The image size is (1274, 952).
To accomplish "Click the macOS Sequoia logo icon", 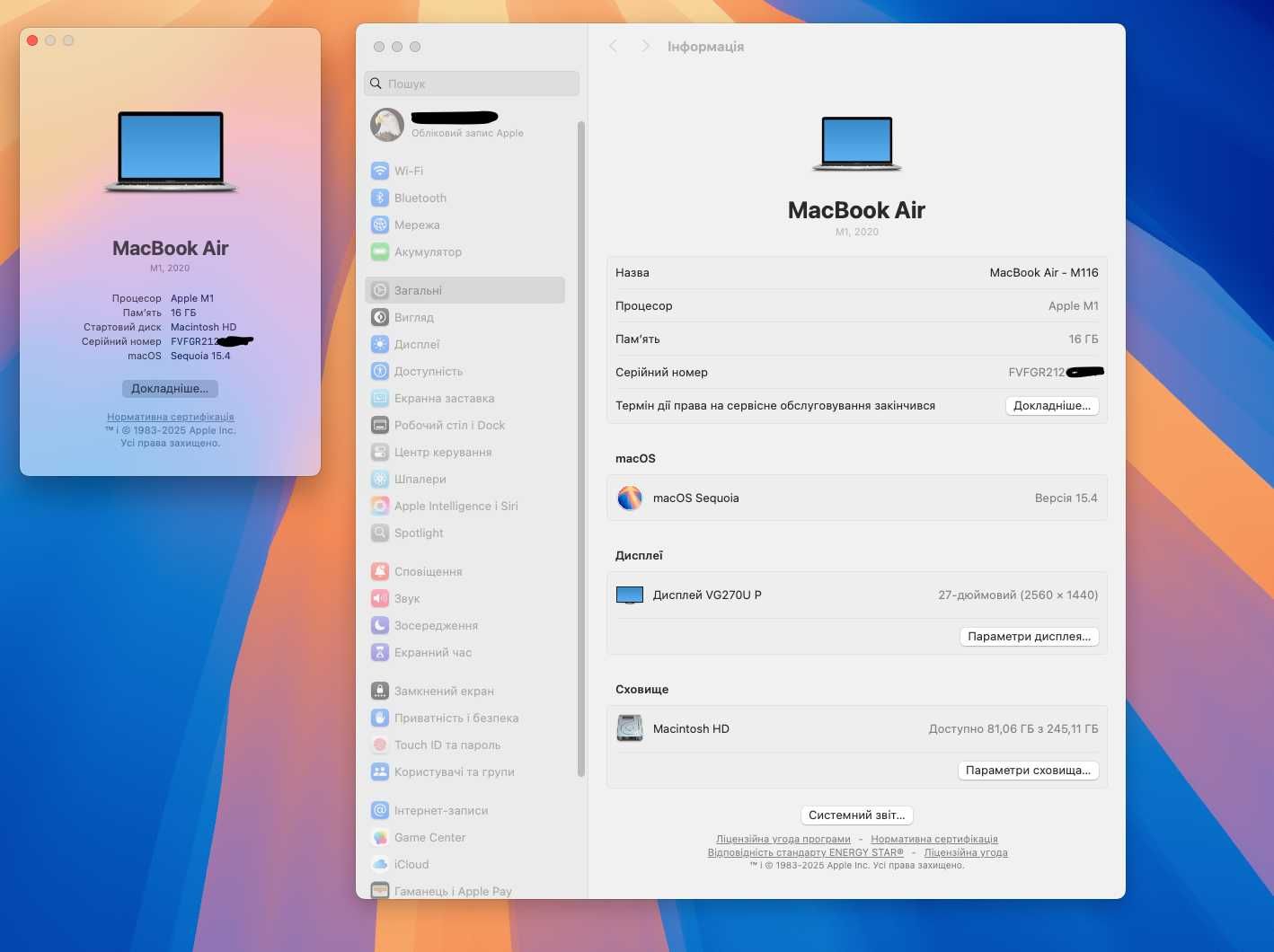I will click(630, 498).
